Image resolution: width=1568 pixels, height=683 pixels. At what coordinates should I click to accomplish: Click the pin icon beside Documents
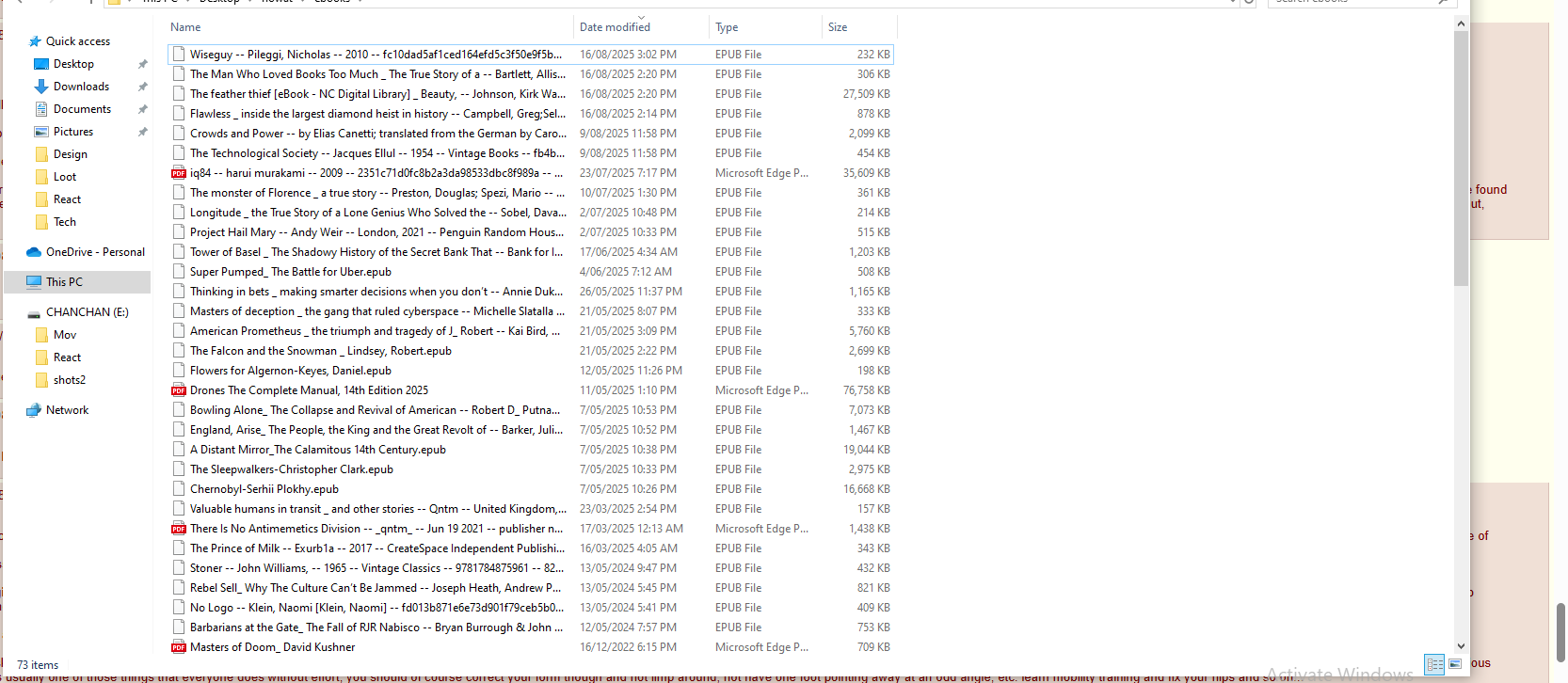coord(143,109)
